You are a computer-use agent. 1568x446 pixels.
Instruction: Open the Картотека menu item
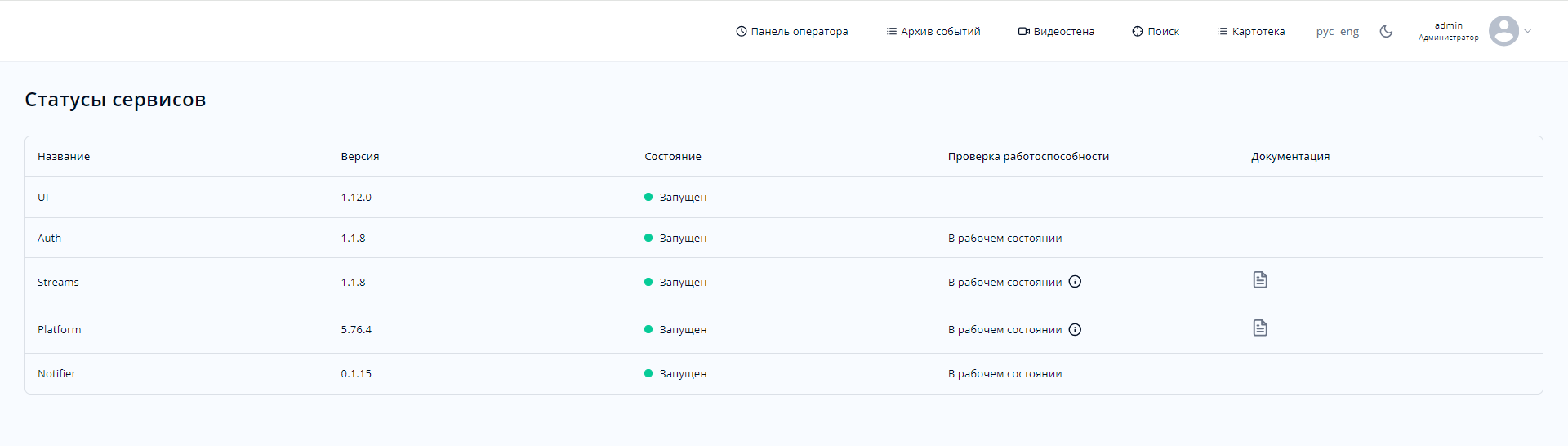(1250, 32)
